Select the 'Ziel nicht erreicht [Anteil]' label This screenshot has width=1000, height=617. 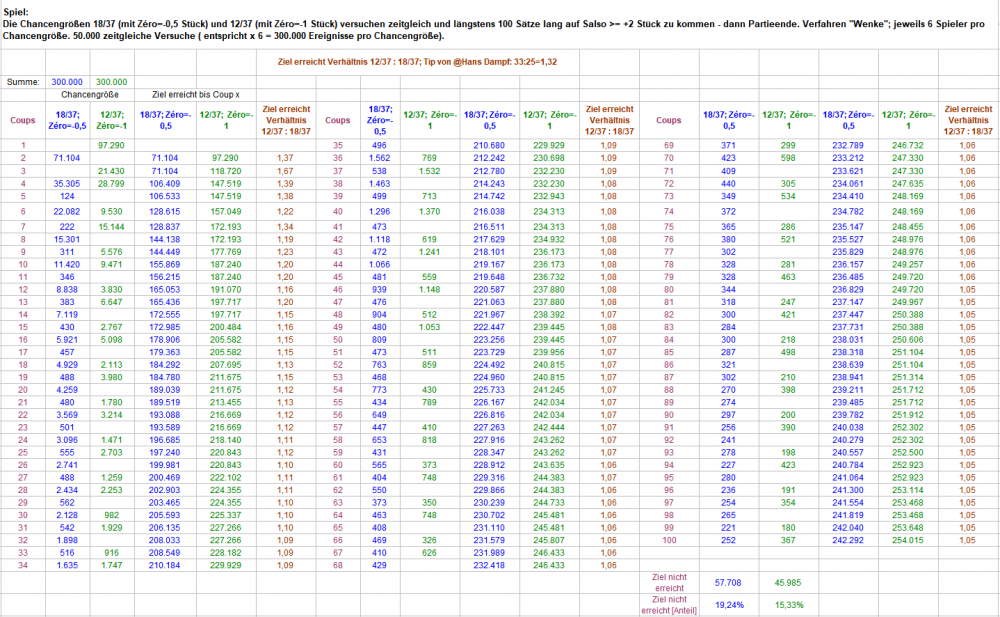tap(669, 605)
